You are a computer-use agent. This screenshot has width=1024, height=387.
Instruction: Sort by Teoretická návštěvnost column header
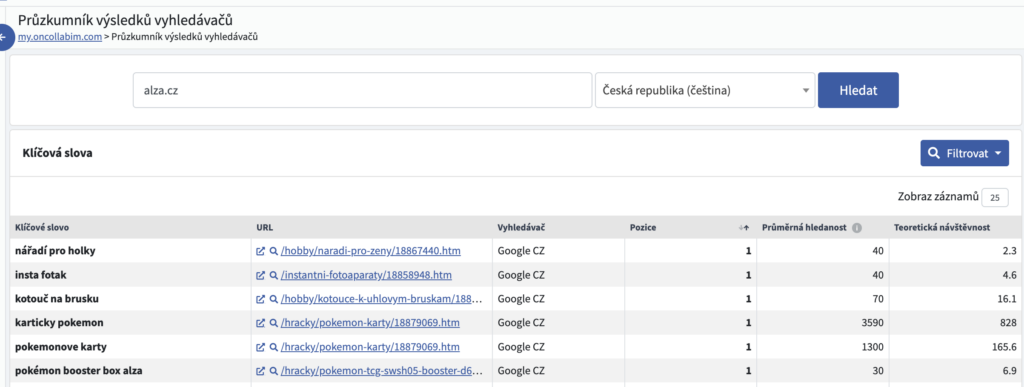pyautogui.click(x=942, y=228)
